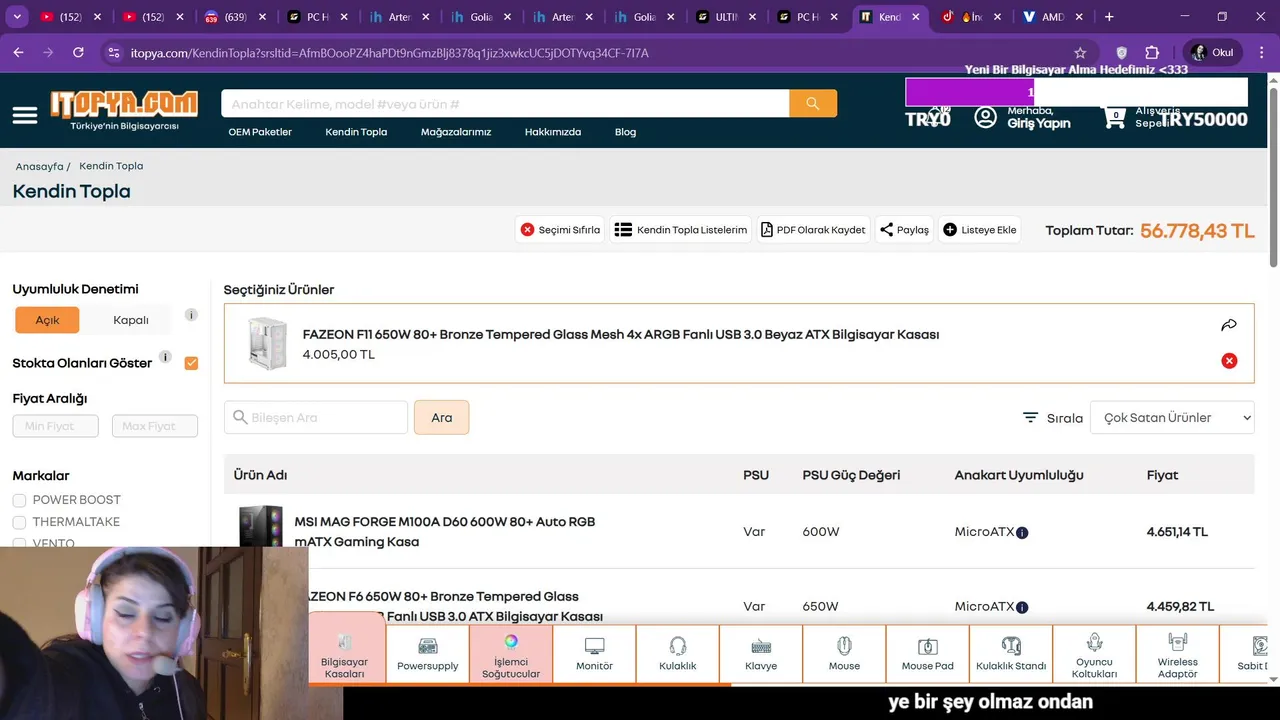Screen dimensions: 1280x720
Task: Click info icon beside Stokta Olanları Göster
Action: click(165, 357)
